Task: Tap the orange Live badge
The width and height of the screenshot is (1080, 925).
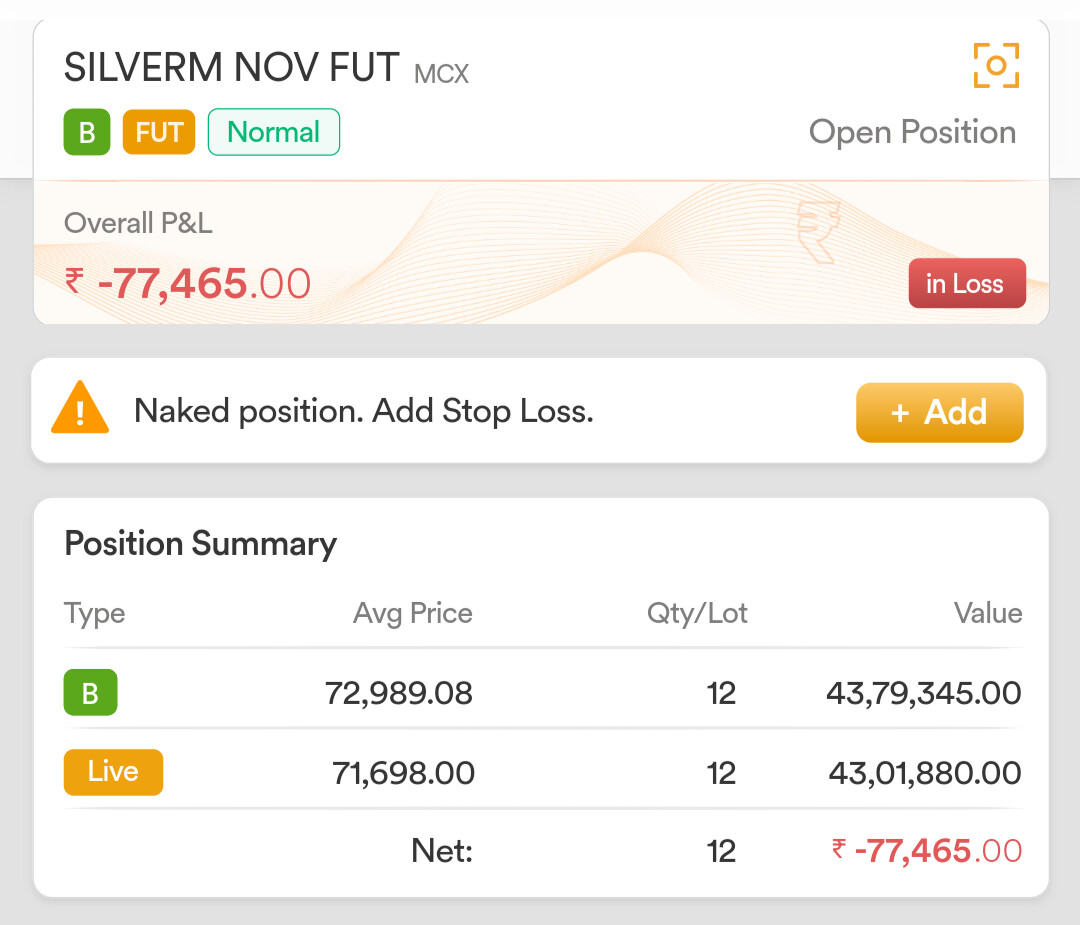Action: pyautogui.click(x=113, y=773)
